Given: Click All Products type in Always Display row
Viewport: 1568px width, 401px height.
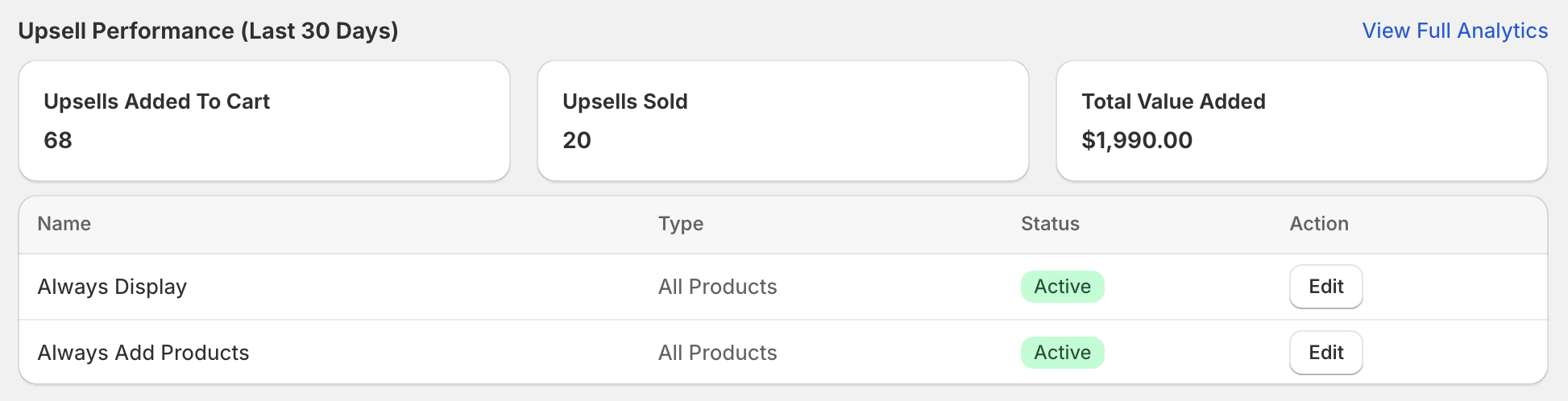Looking at the screenshot, I should tap(717, 287).
